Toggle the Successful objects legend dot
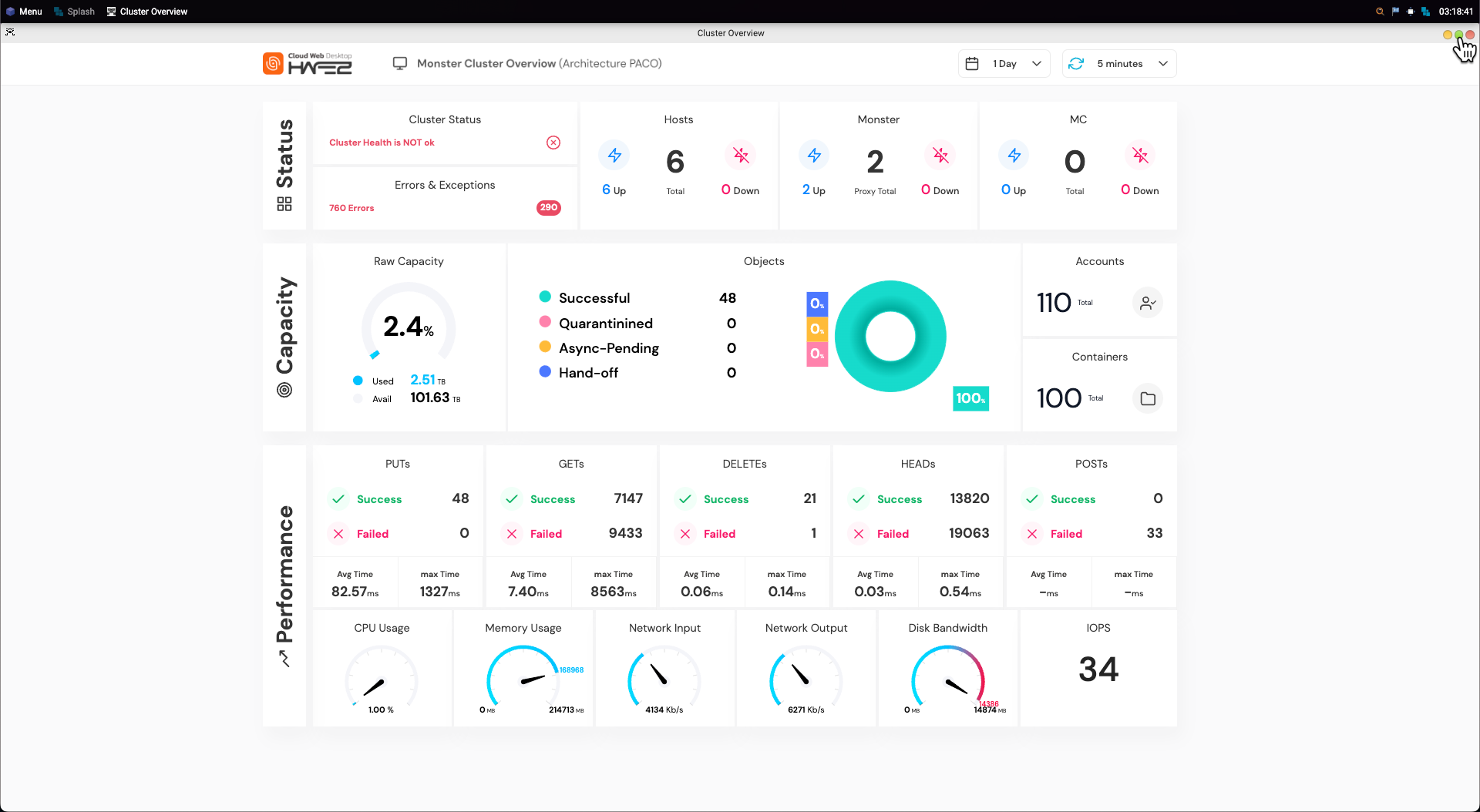 pos(545,297)
